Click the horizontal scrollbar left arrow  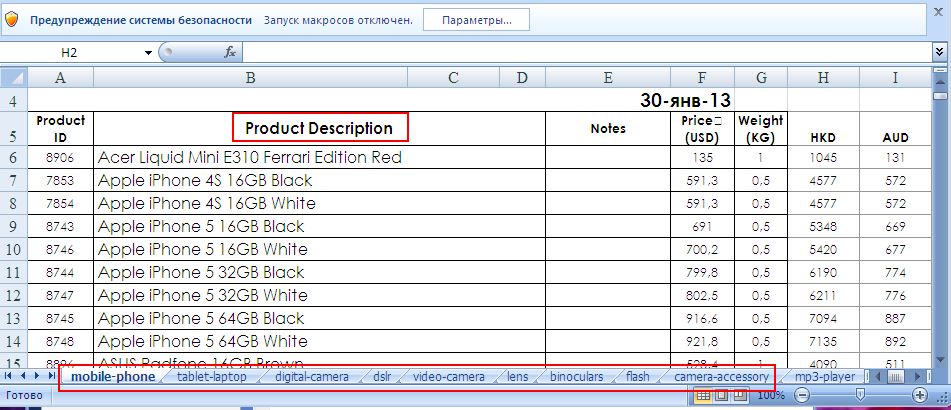click(878, 377)
